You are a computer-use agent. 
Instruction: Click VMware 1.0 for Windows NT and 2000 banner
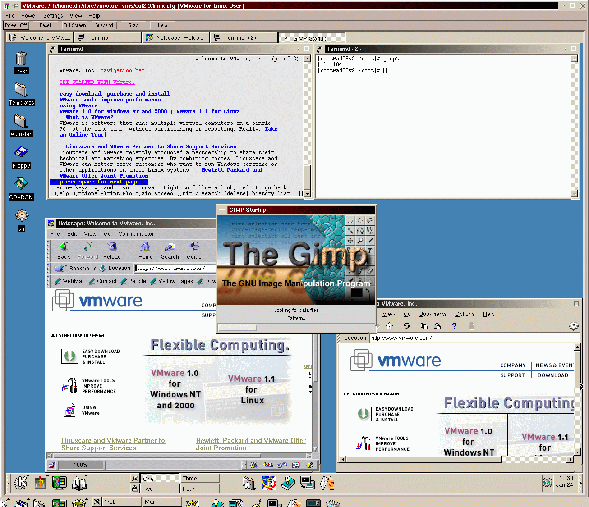click(175, 389)
